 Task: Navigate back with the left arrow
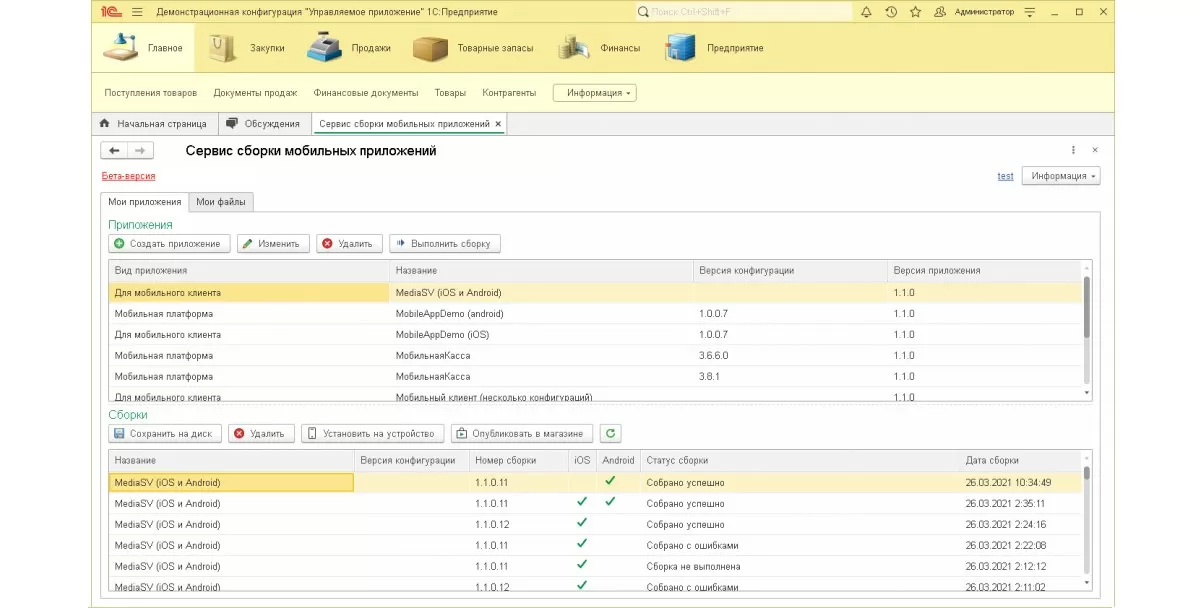click(x=114, y=151)
